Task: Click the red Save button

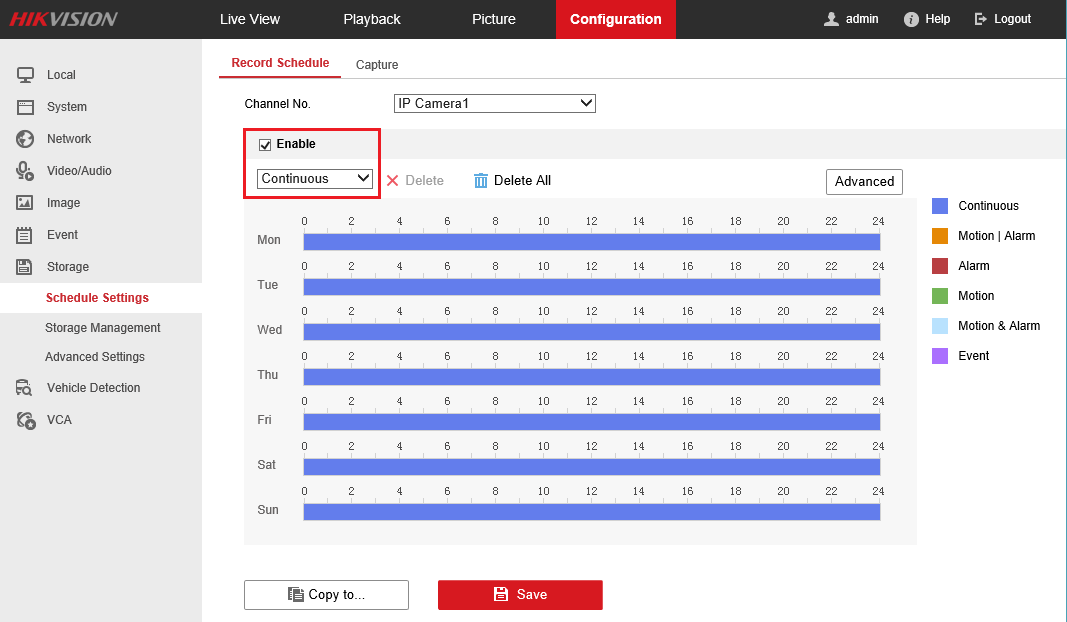Action: 521,595
